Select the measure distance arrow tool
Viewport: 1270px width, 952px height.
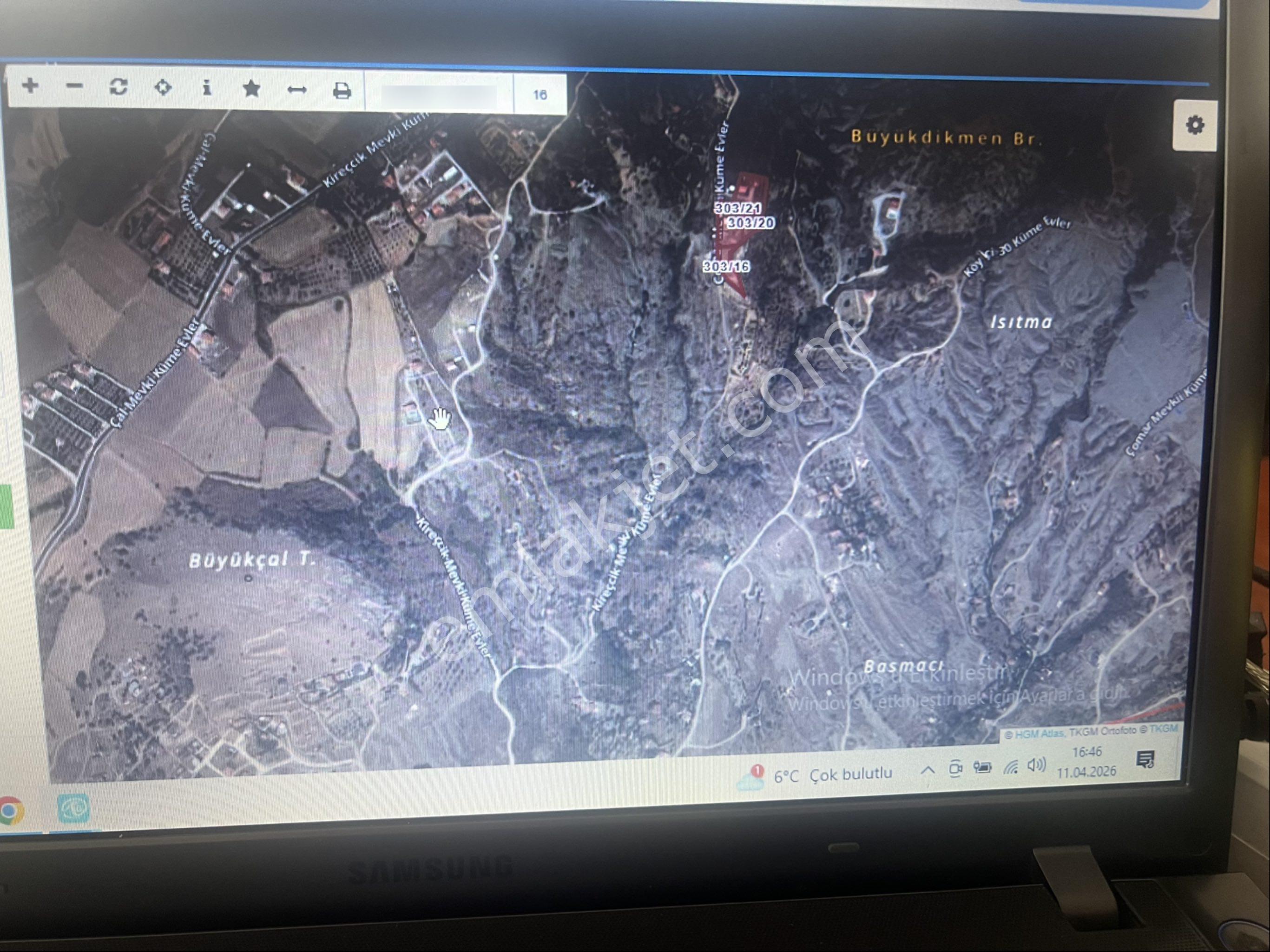tap(297, 90)
